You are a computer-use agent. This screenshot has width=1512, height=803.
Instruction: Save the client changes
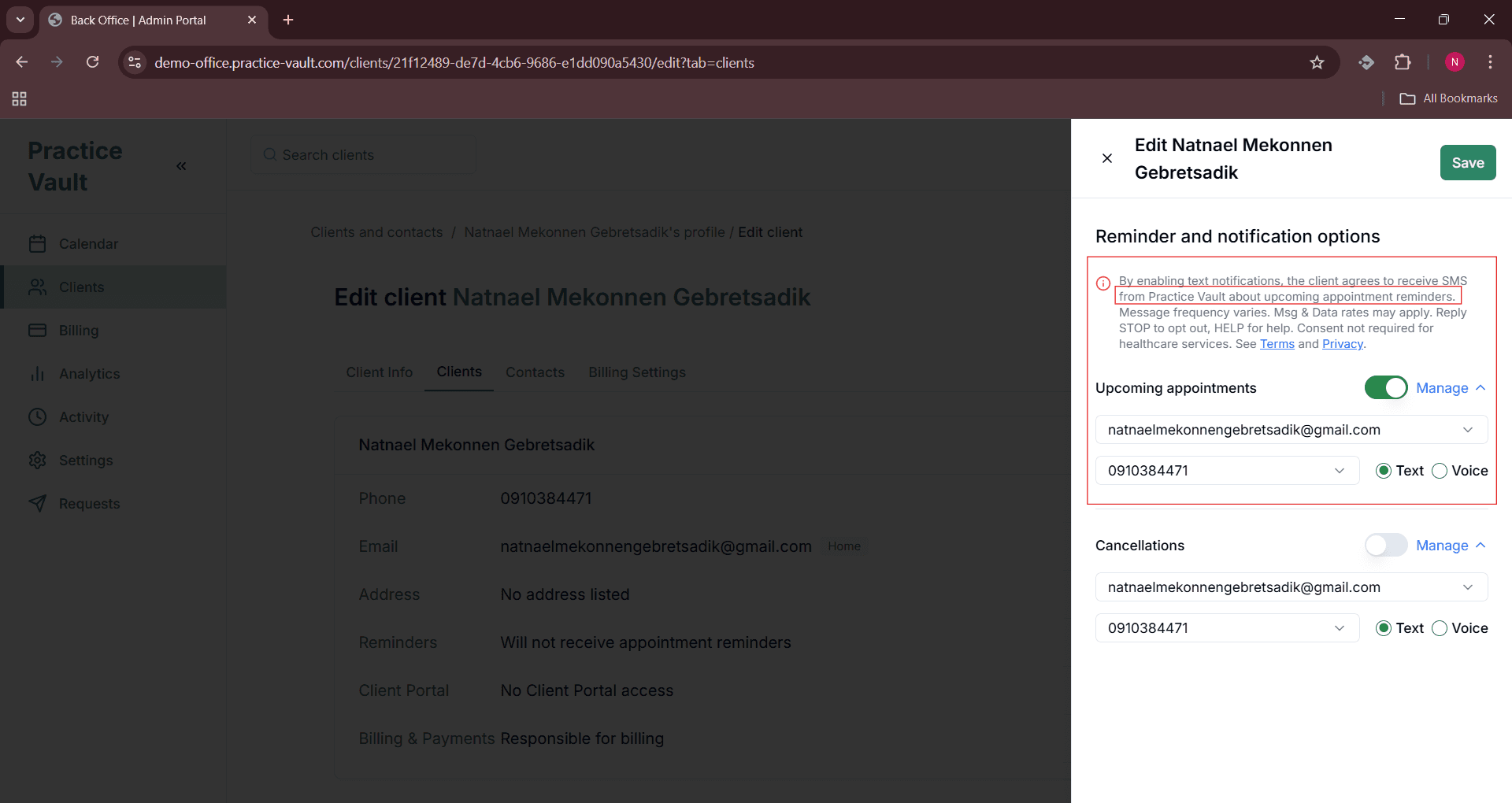(1467, 162)
